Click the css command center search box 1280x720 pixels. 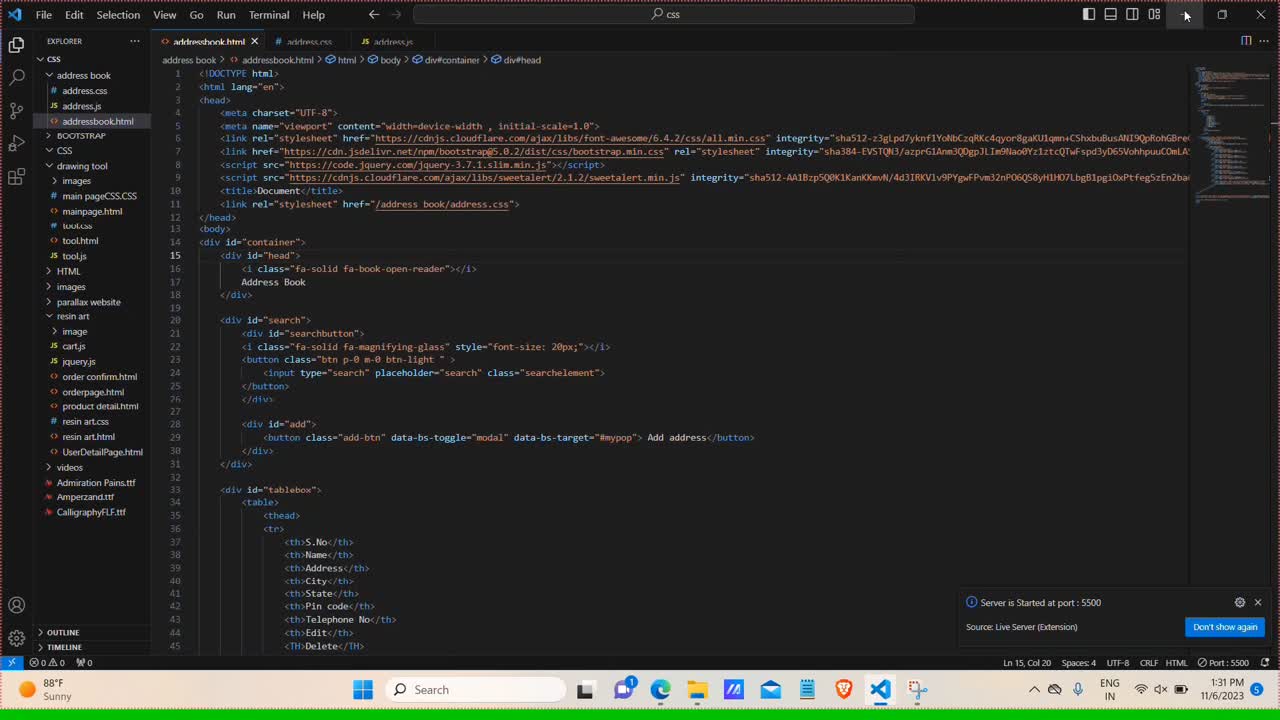point(664,15)
